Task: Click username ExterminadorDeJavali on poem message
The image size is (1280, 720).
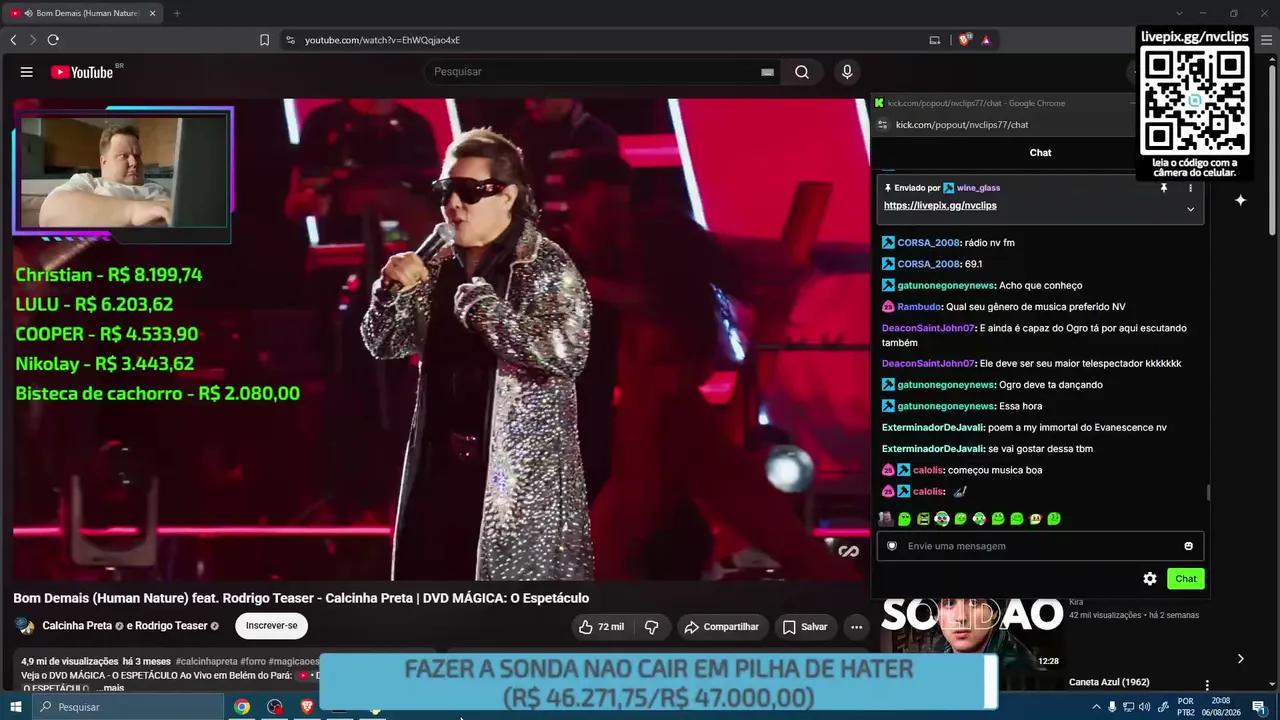Action: (x=933, y=428)
